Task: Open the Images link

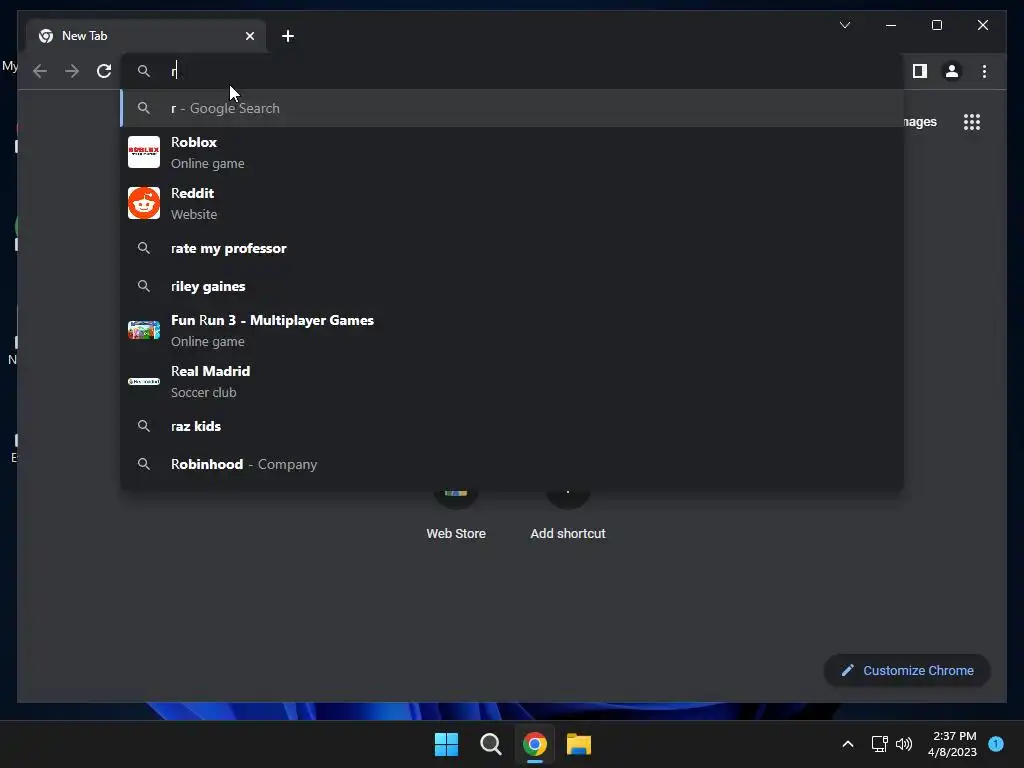Action: 921,122
